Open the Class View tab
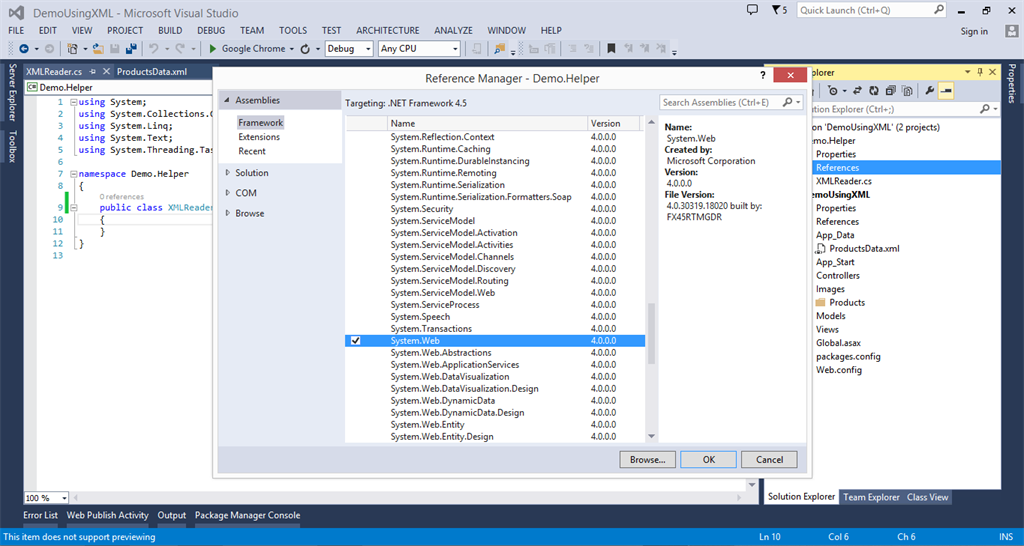Viewport: 1024px width, 546px height. (x=927, y=497)
